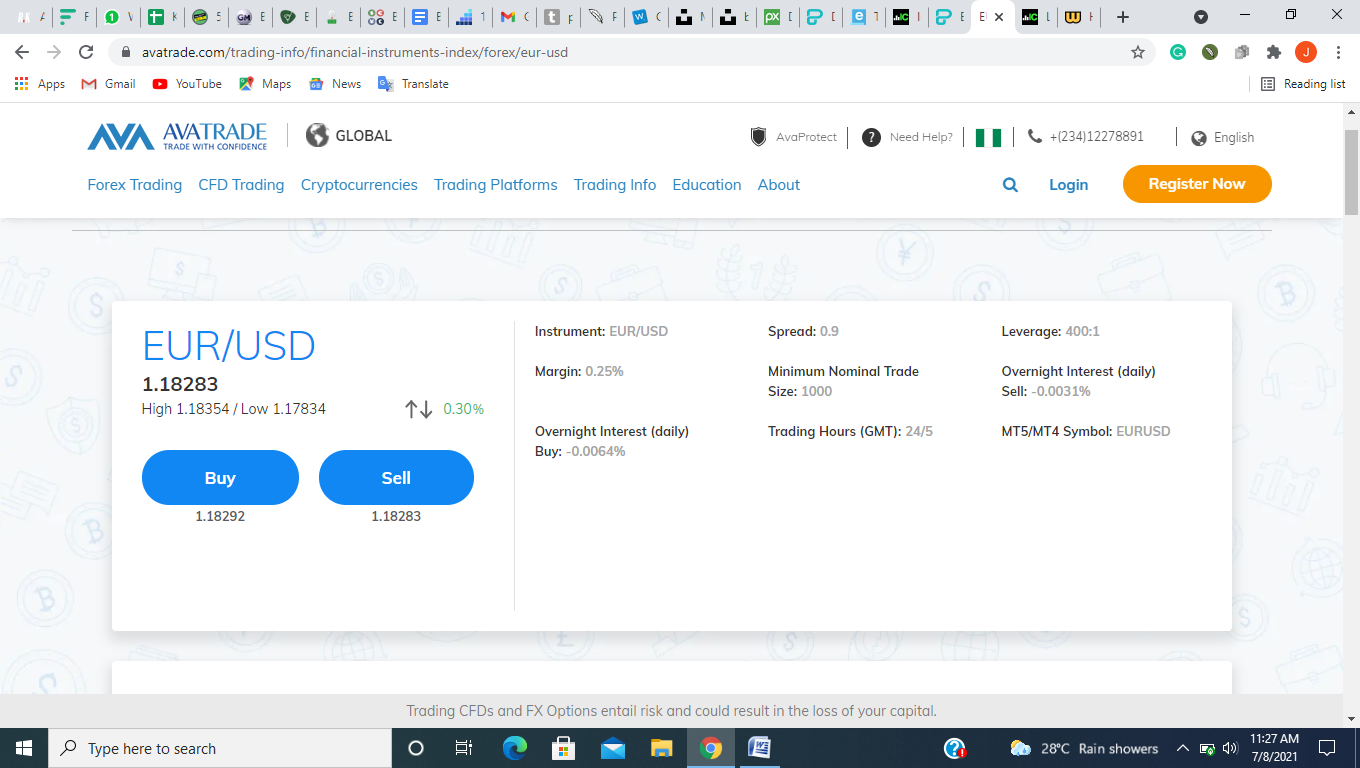This screenshot has width=1360, height=768.
Task: Click the EUR/USD heading
Action: pos(229,346)
